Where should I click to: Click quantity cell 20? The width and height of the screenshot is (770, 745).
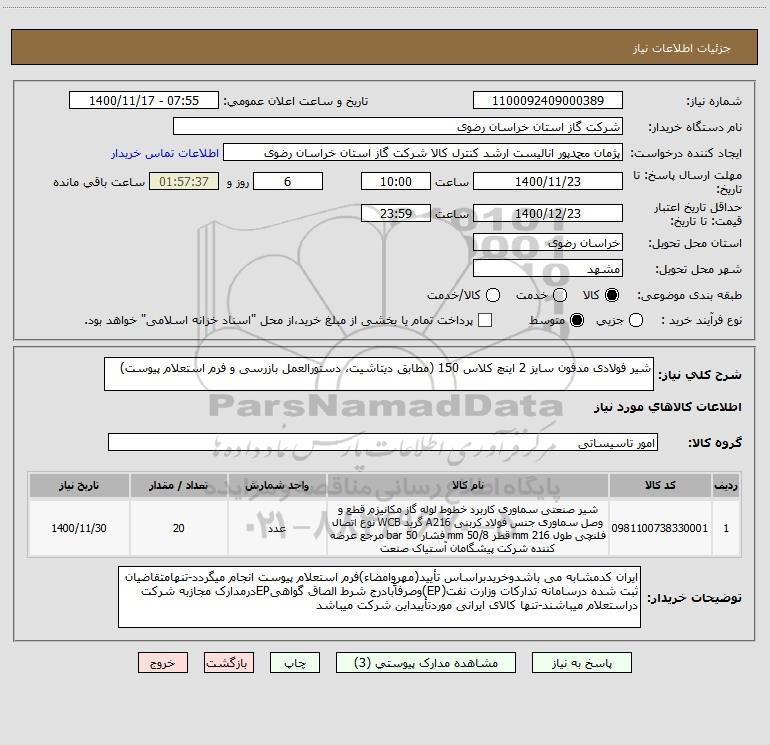[179, 528]
